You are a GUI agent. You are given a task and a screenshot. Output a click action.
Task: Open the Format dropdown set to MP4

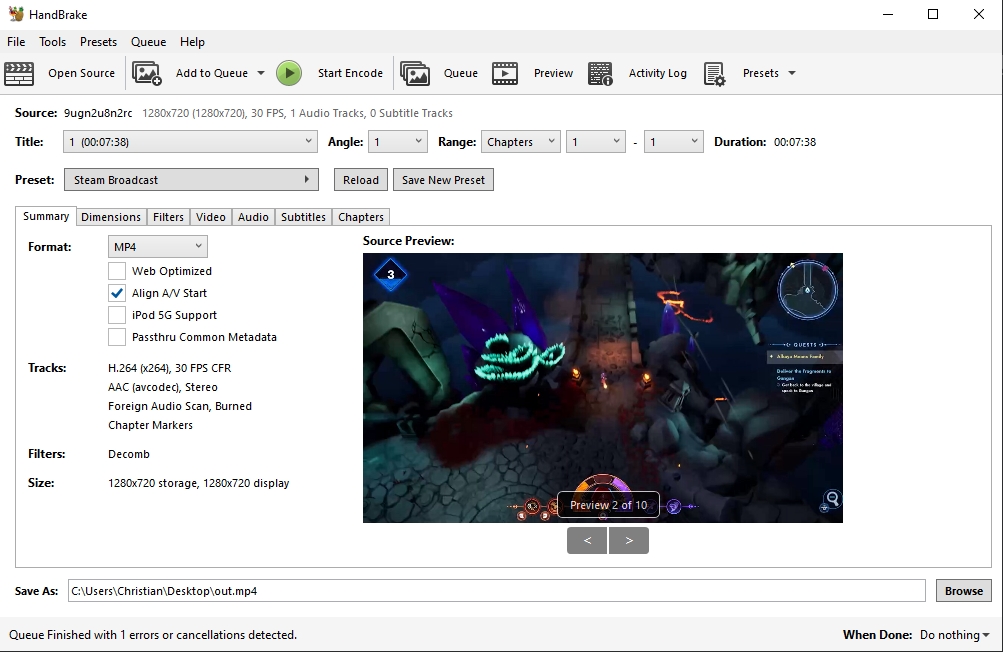[x=157, y=247]
